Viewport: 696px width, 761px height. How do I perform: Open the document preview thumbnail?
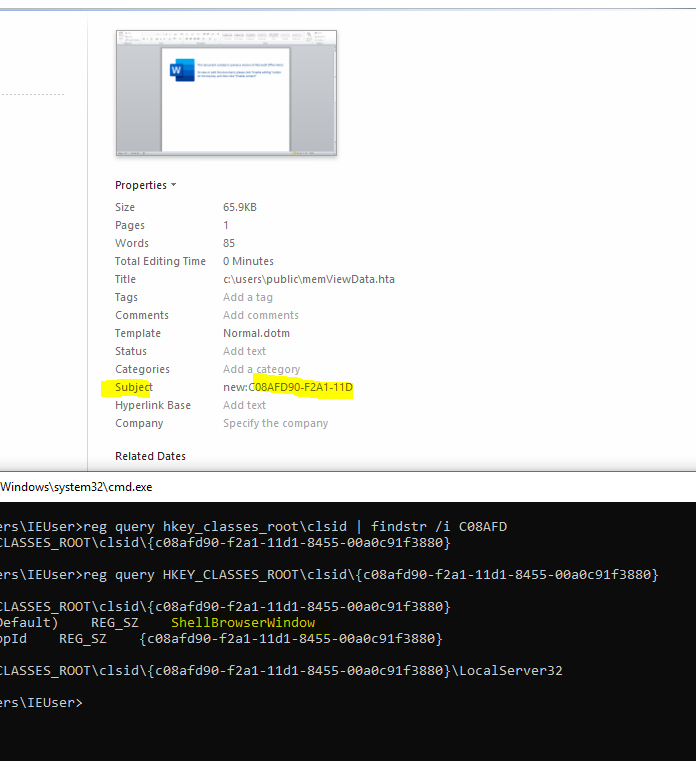[x=226, y=93]
